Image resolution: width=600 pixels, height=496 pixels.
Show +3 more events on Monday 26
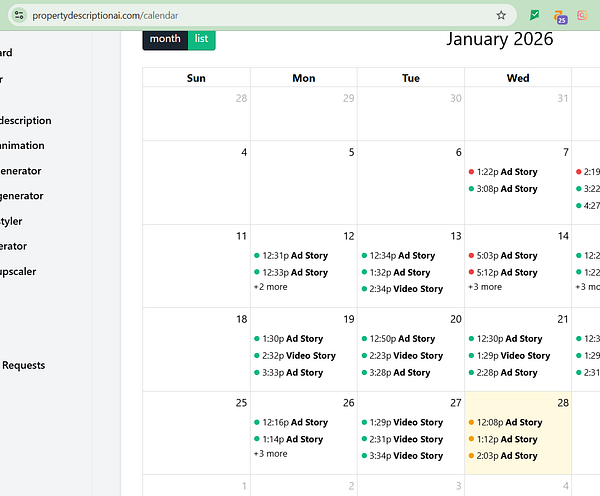271,454
